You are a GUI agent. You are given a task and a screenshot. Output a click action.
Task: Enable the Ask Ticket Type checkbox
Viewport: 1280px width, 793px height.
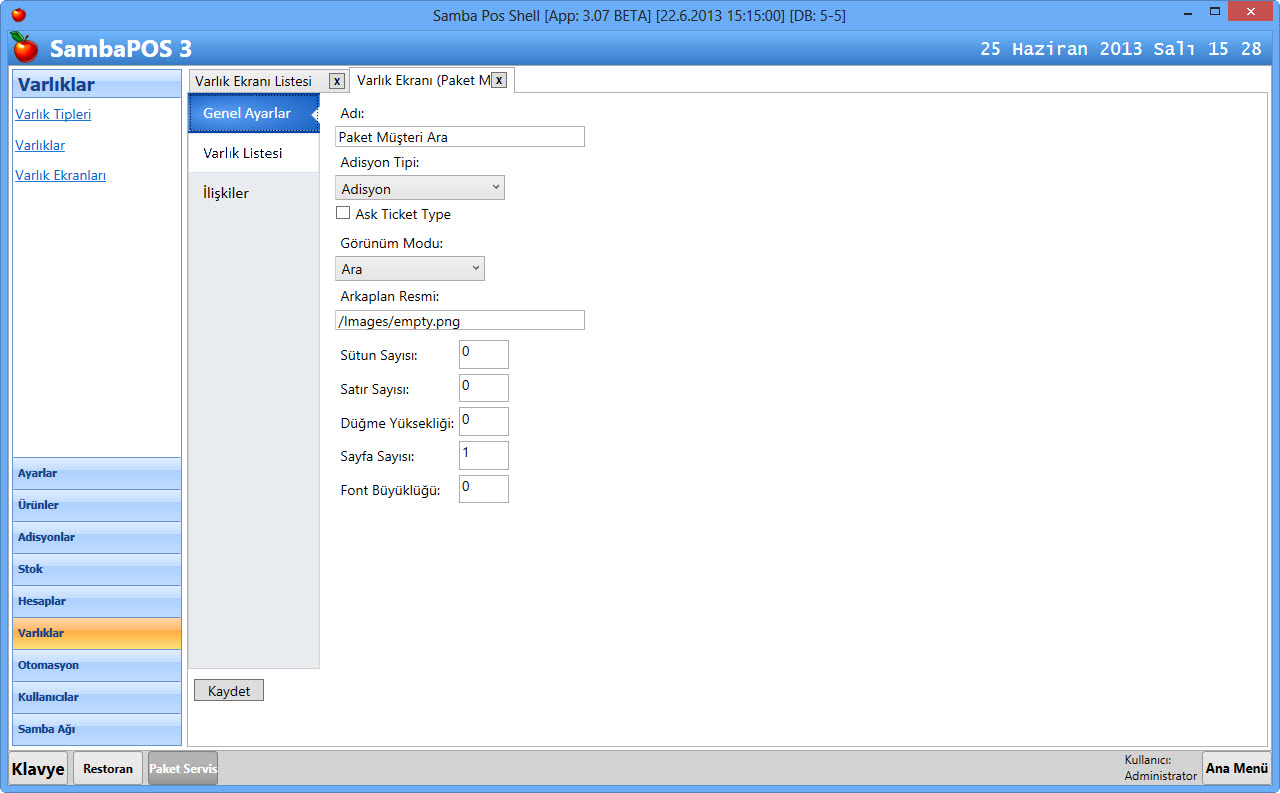point(343,213)
